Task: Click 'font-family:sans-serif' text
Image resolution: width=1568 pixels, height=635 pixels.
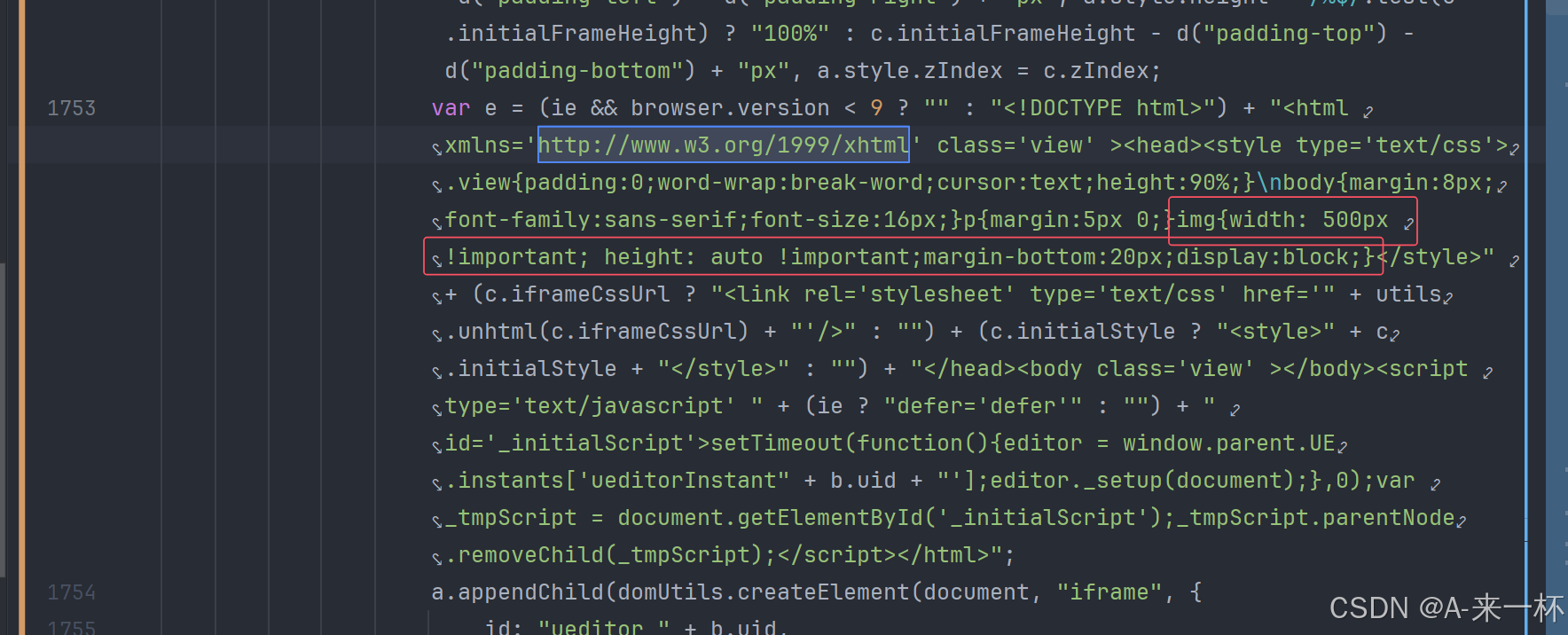Action: click(591, 219)
